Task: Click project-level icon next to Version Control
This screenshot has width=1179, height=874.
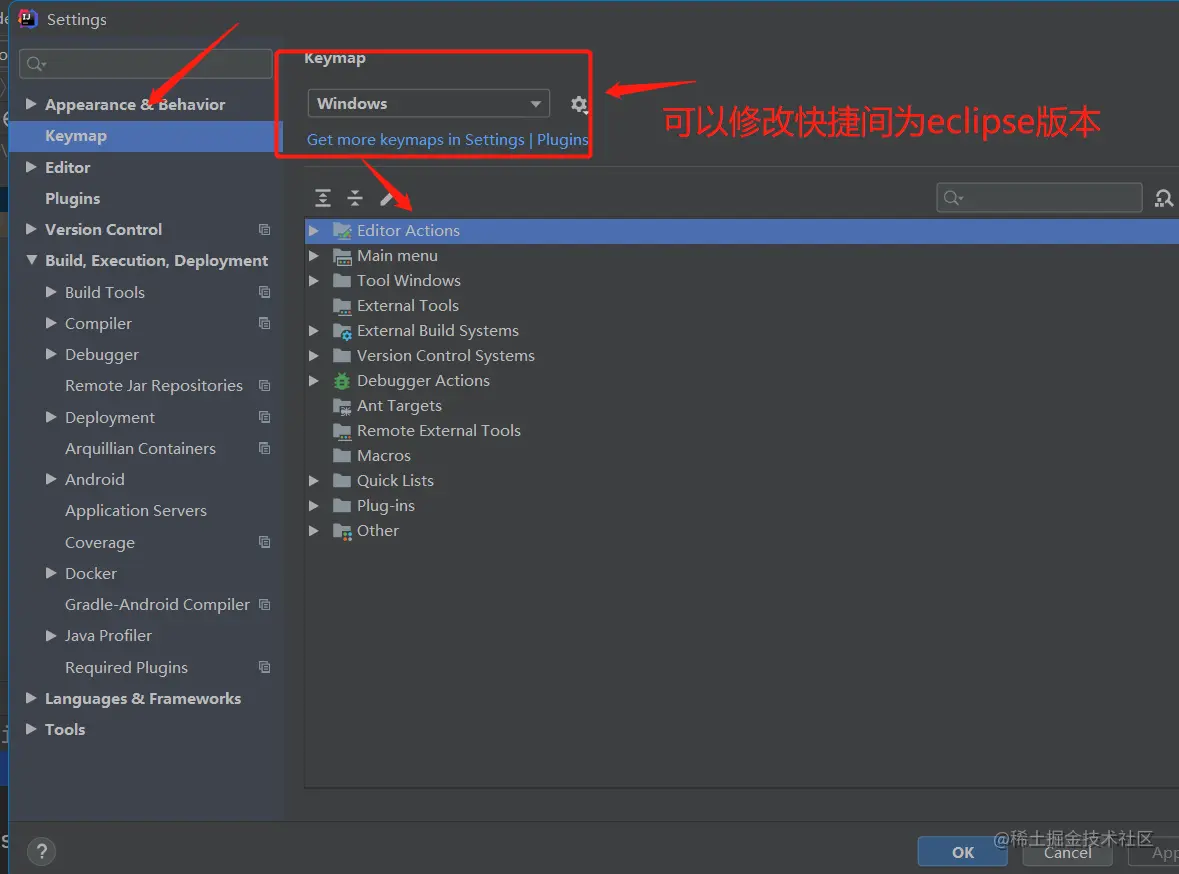Action: tap(264, 229)
